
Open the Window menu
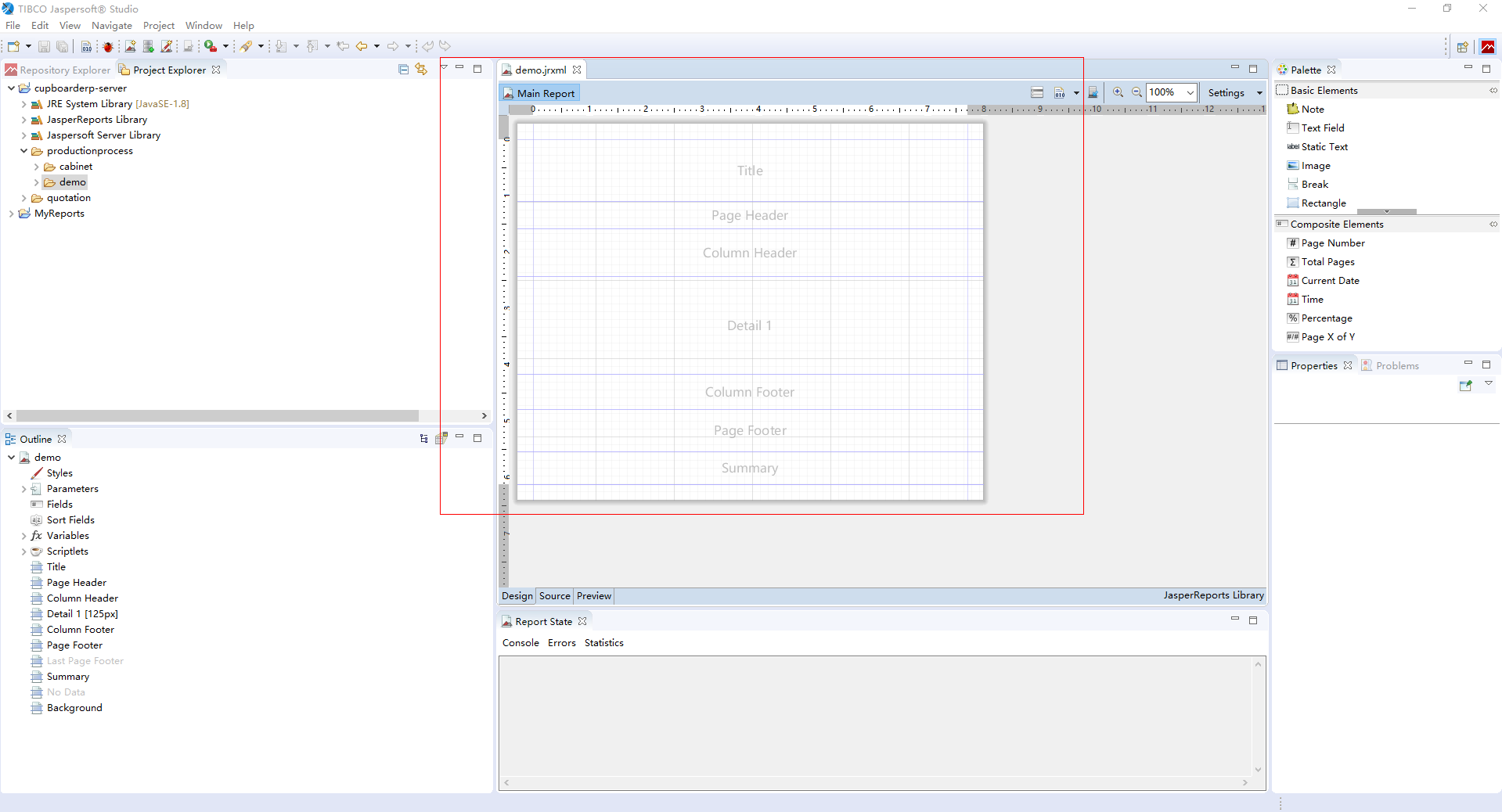204,26
